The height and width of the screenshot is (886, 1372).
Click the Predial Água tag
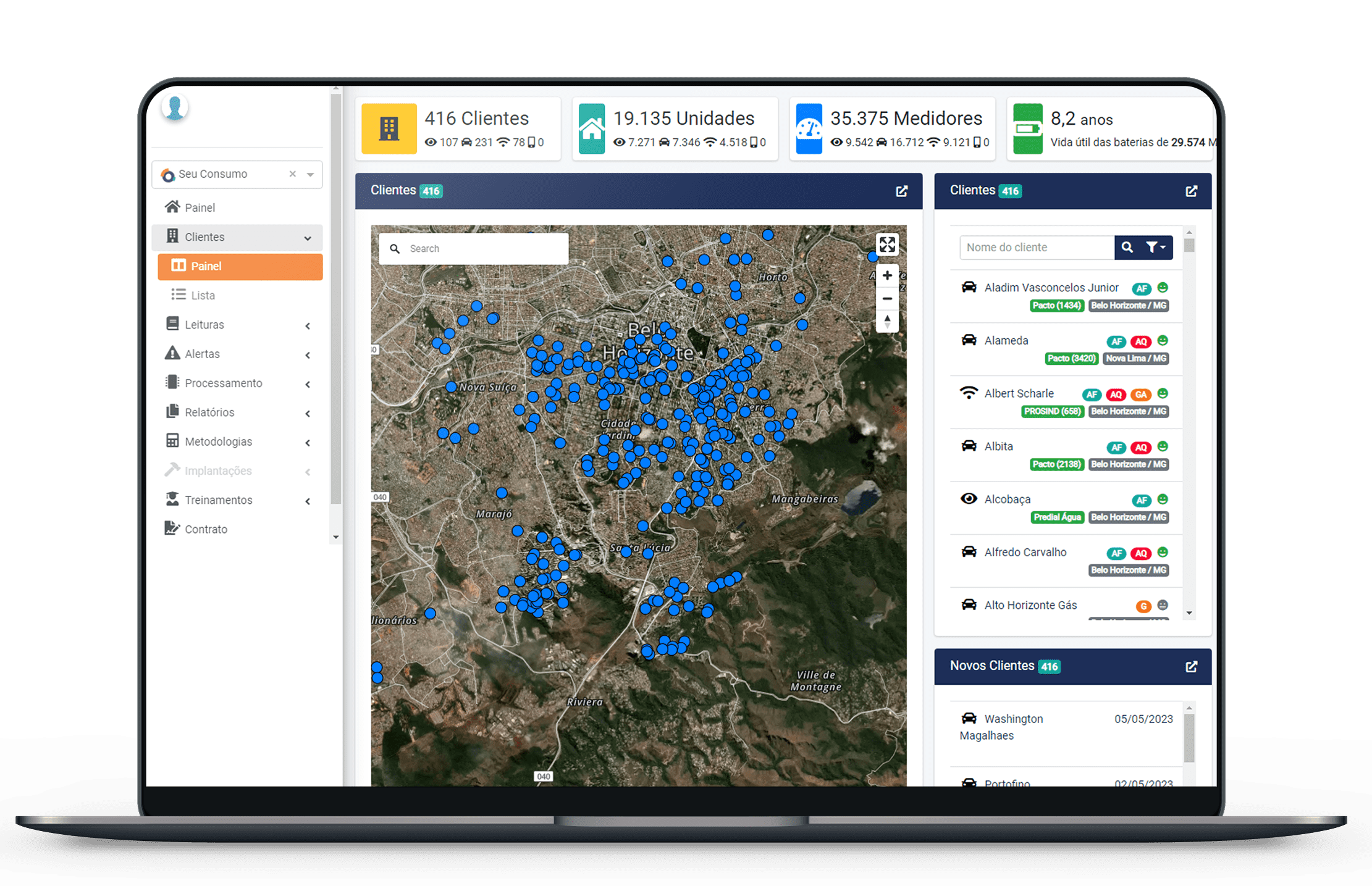1058,517
